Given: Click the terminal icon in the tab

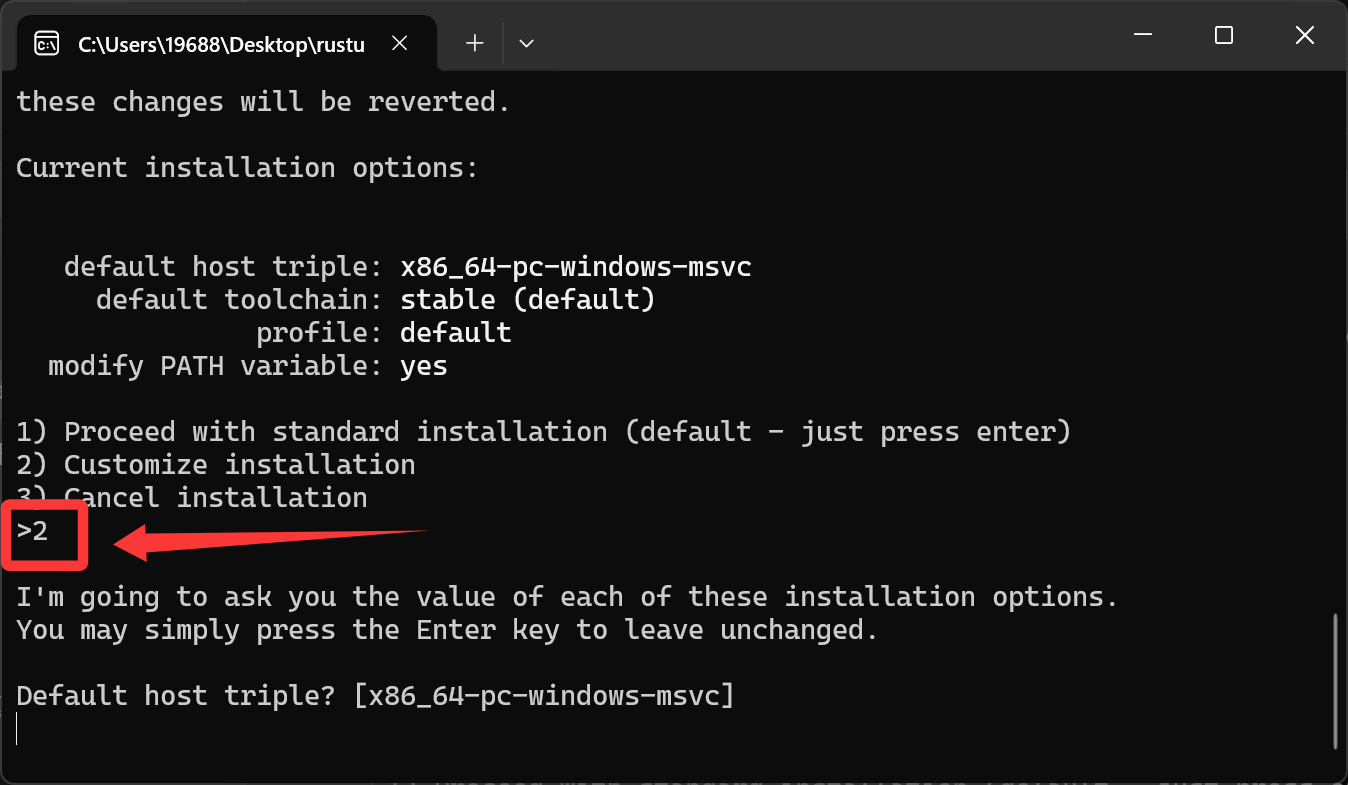Looking at the screenshot, I should (46, 44).
